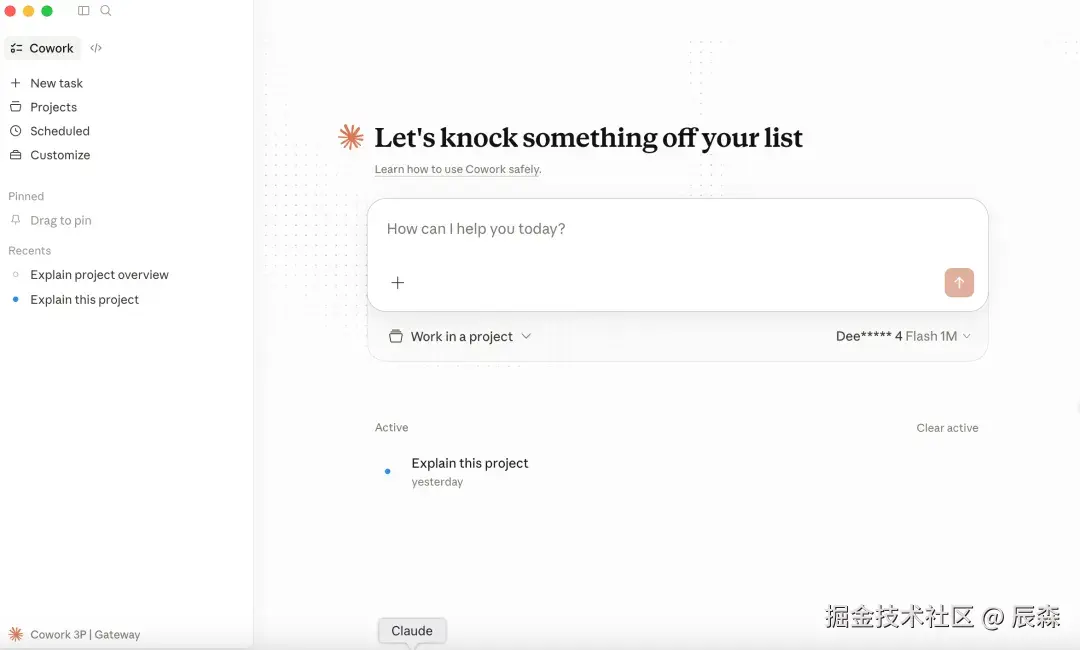The width and height of the screenshot is (1080, 650).
Task: Expand the Work in a project dropdown
Action: 460,336
